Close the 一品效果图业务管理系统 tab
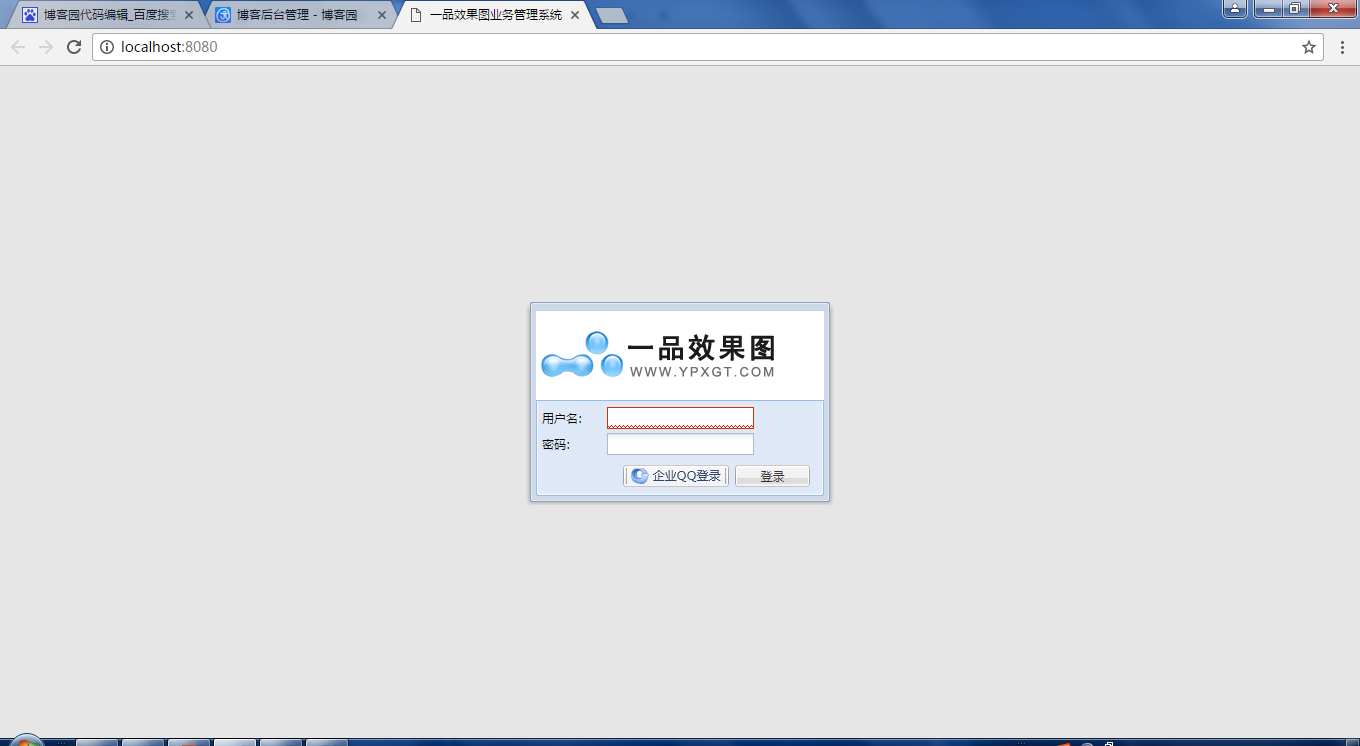 pos(575,15)
